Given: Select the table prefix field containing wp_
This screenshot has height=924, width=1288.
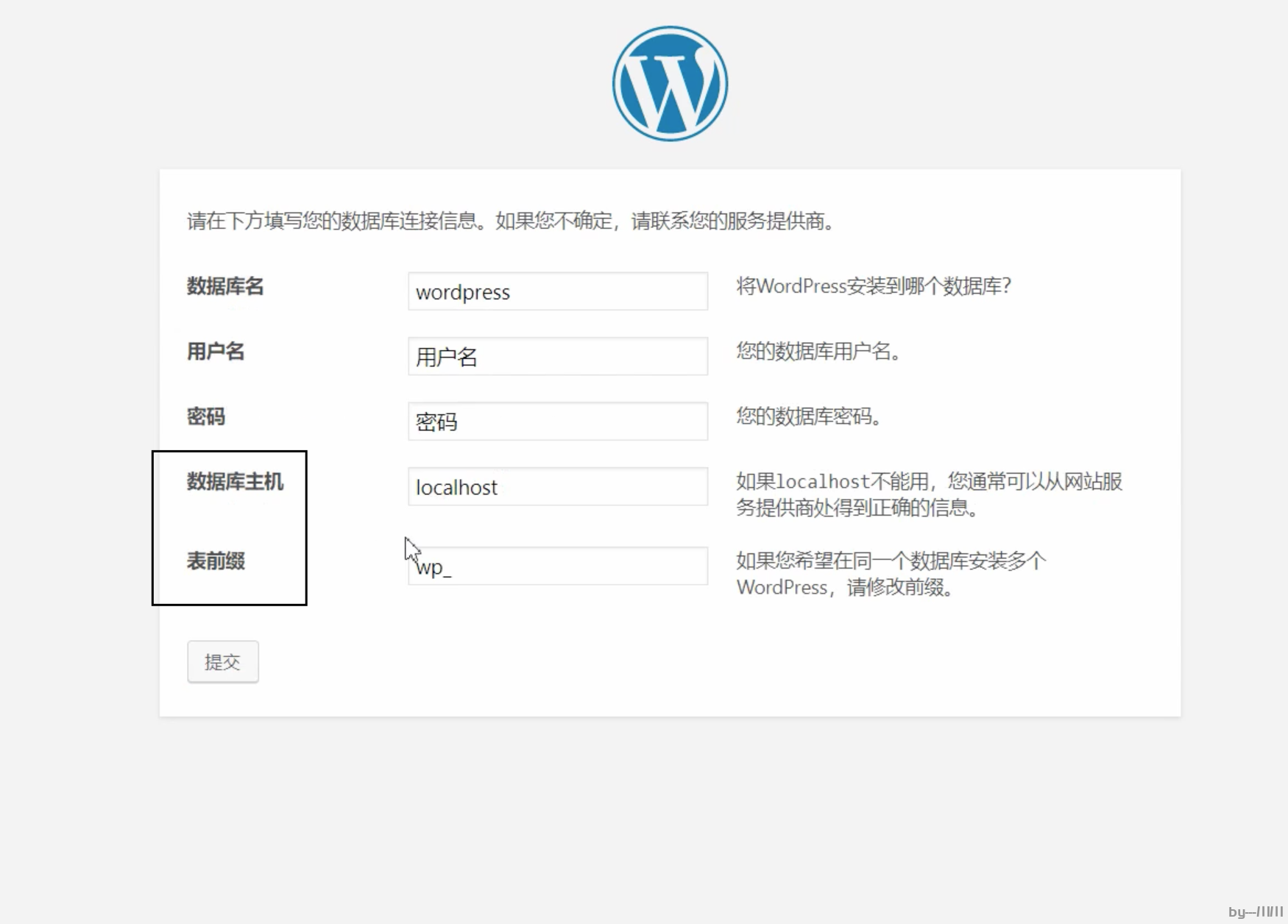Looking at the screenshot, I should click(558, 566).
